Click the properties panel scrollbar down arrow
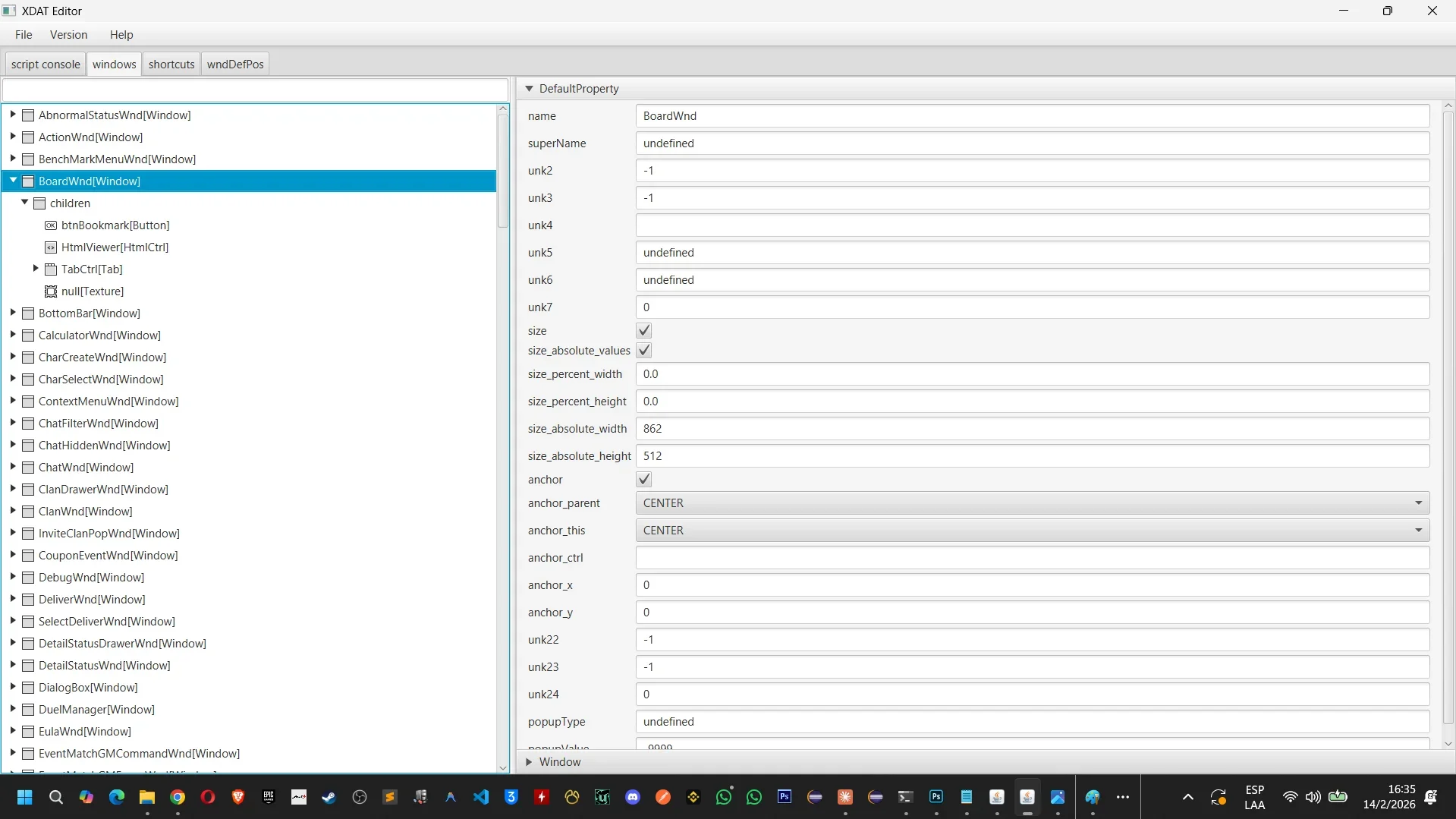1456x819 pixels. 1448,745
